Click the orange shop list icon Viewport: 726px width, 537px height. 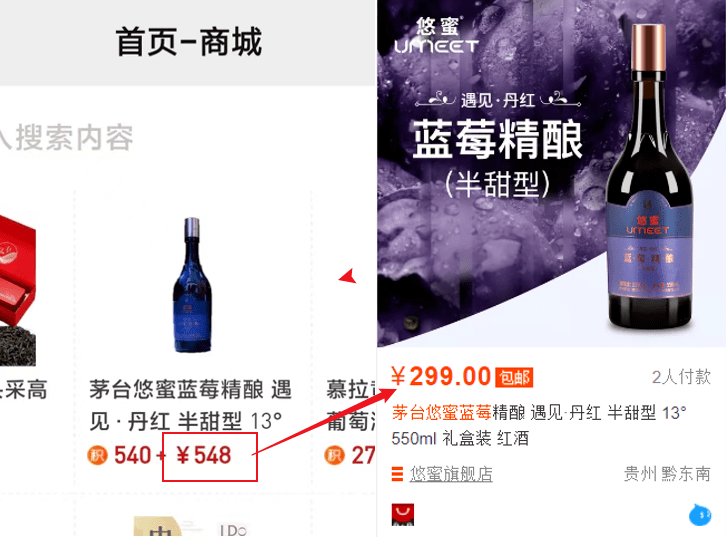click(397, 474)
